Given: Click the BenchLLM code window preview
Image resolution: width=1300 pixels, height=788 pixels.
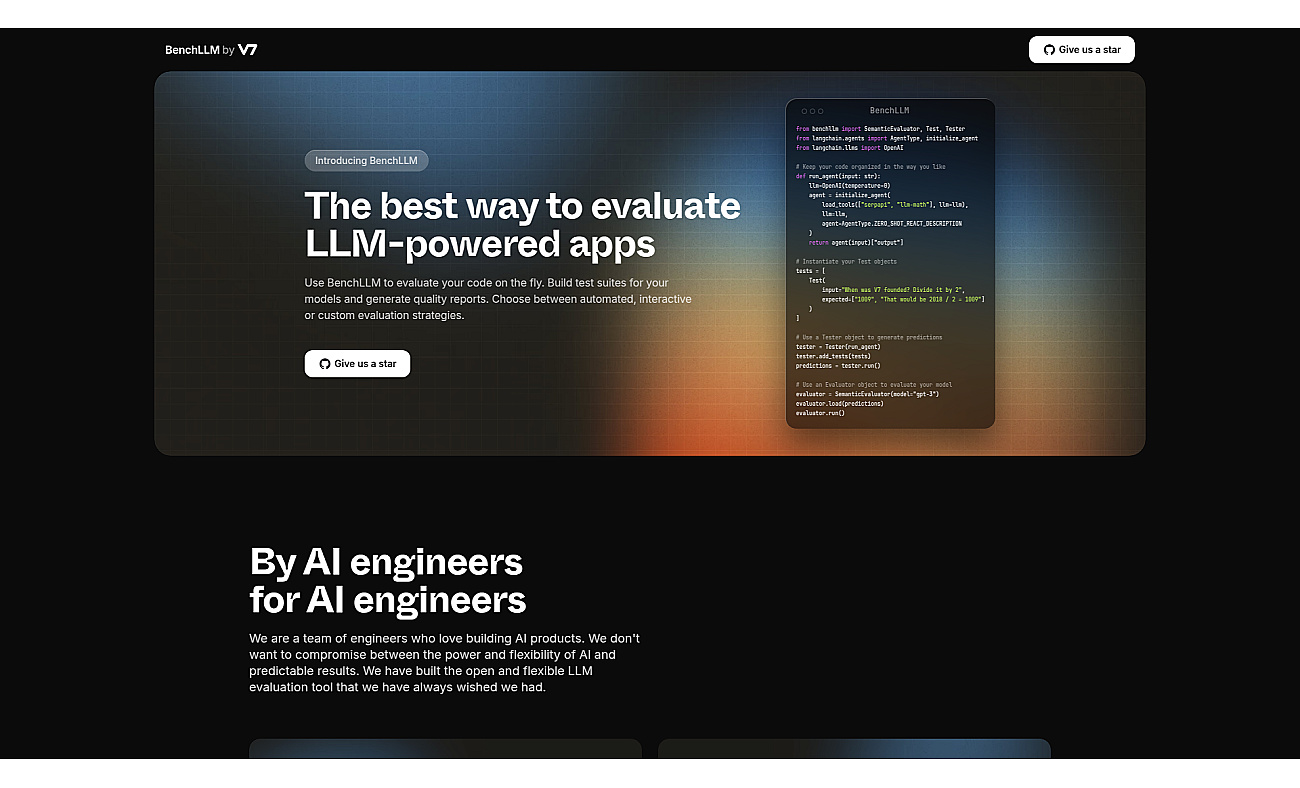Looking at the screenshot, I should (890, 264).
